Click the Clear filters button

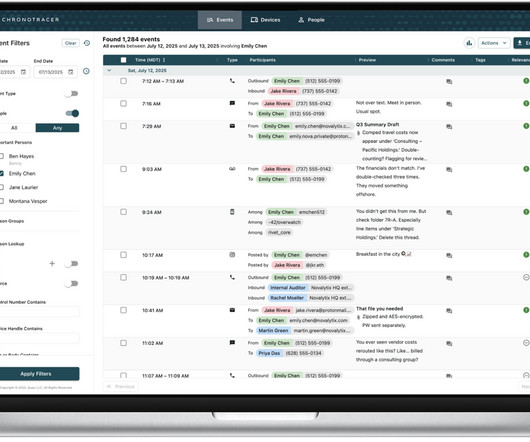coord(70,43)
